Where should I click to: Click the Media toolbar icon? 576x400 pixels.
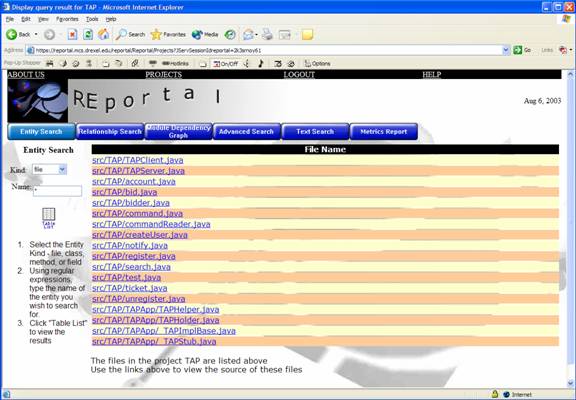(x=205, y=35)
